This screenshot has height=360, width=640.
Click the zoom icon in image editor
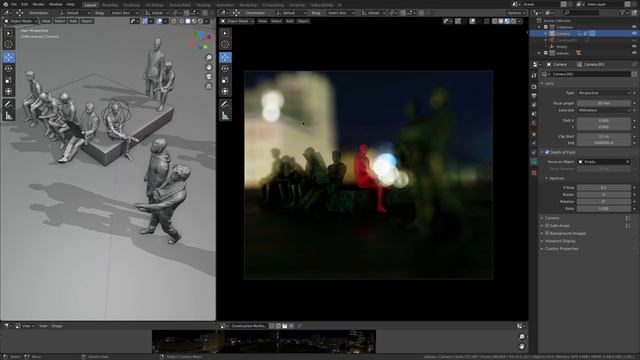click(x=522, y=336)
